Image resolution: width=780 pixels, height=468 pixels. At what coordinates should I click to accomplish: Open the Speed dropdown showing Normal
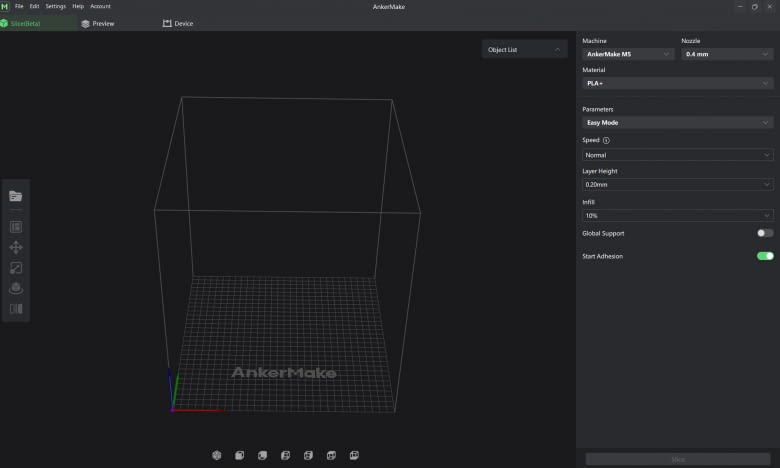point(678,155)
